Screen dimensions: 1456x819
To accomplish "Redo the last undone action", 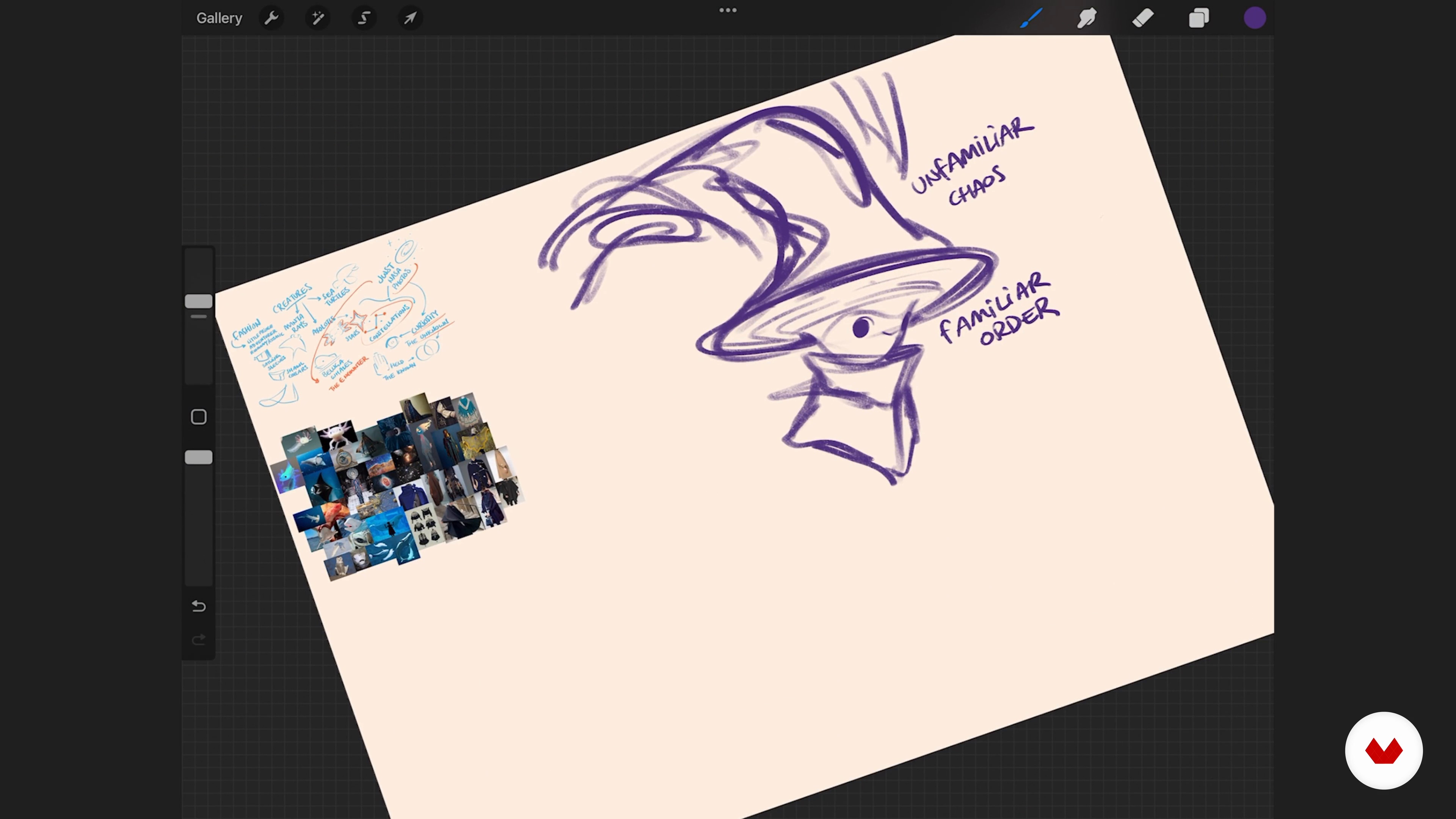I will [x=198, y=640].
